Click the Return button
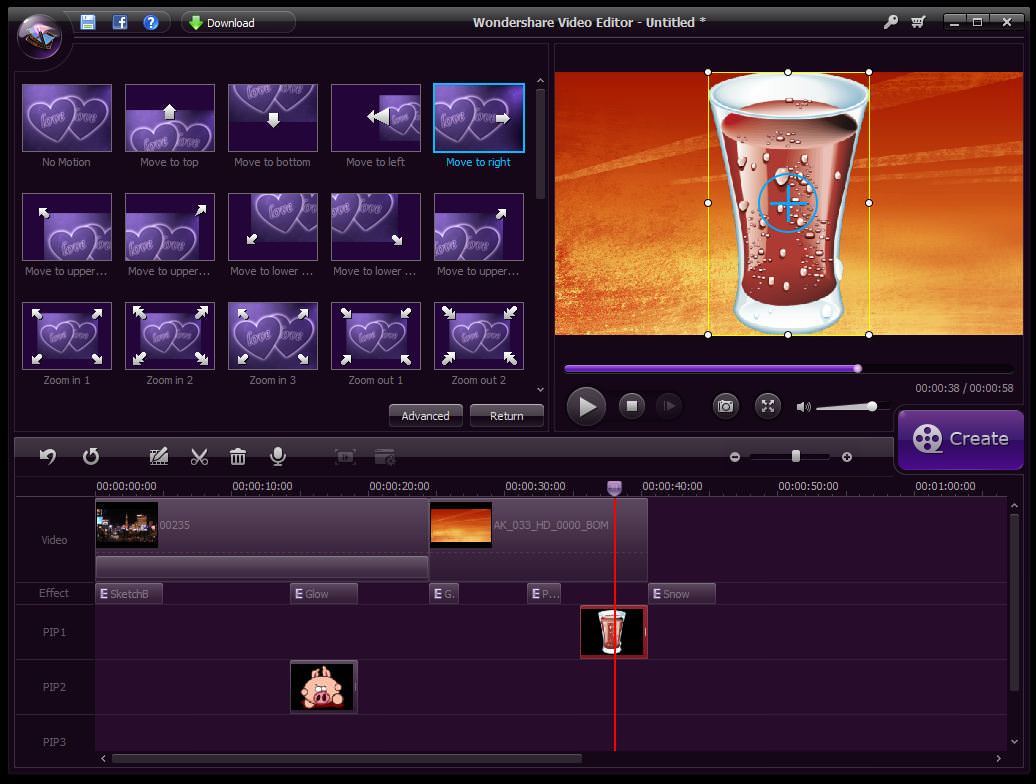Image resolution: width=1036 pixels, height=784 pixels. [x=507, y=415]
